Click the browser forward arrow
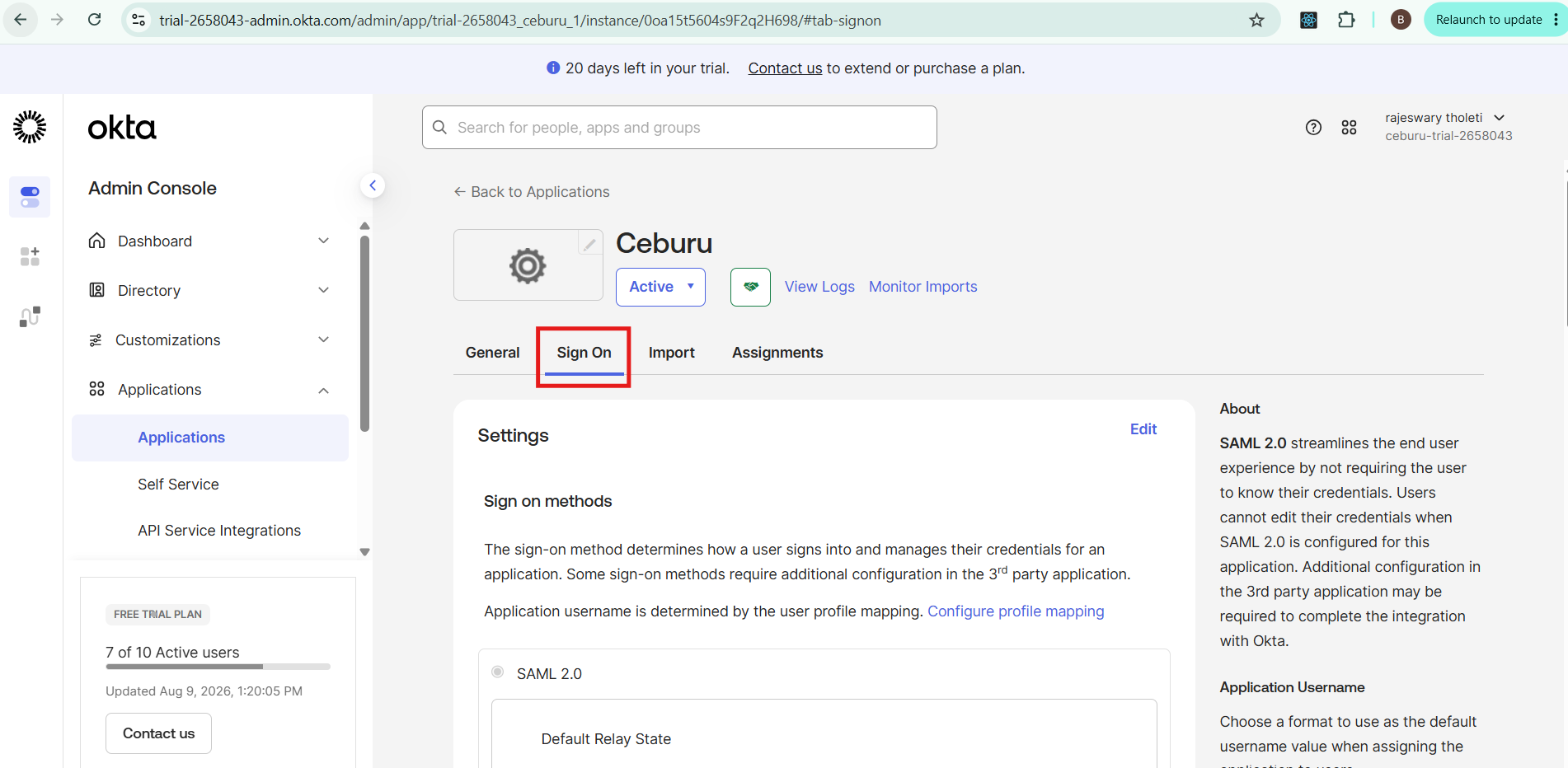The width and height of the screenshot is (1568, 768). point(57,20)
